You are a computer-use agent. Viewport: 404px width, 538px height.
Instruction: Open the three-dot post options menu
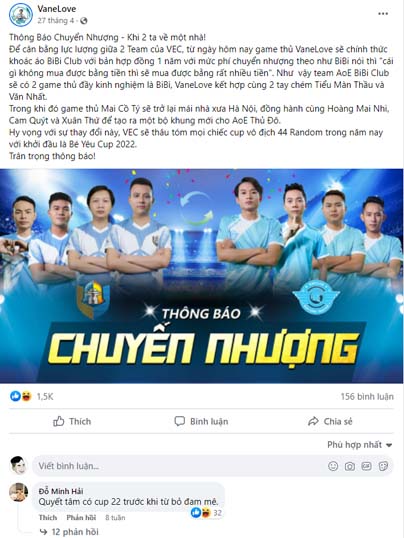383,14
